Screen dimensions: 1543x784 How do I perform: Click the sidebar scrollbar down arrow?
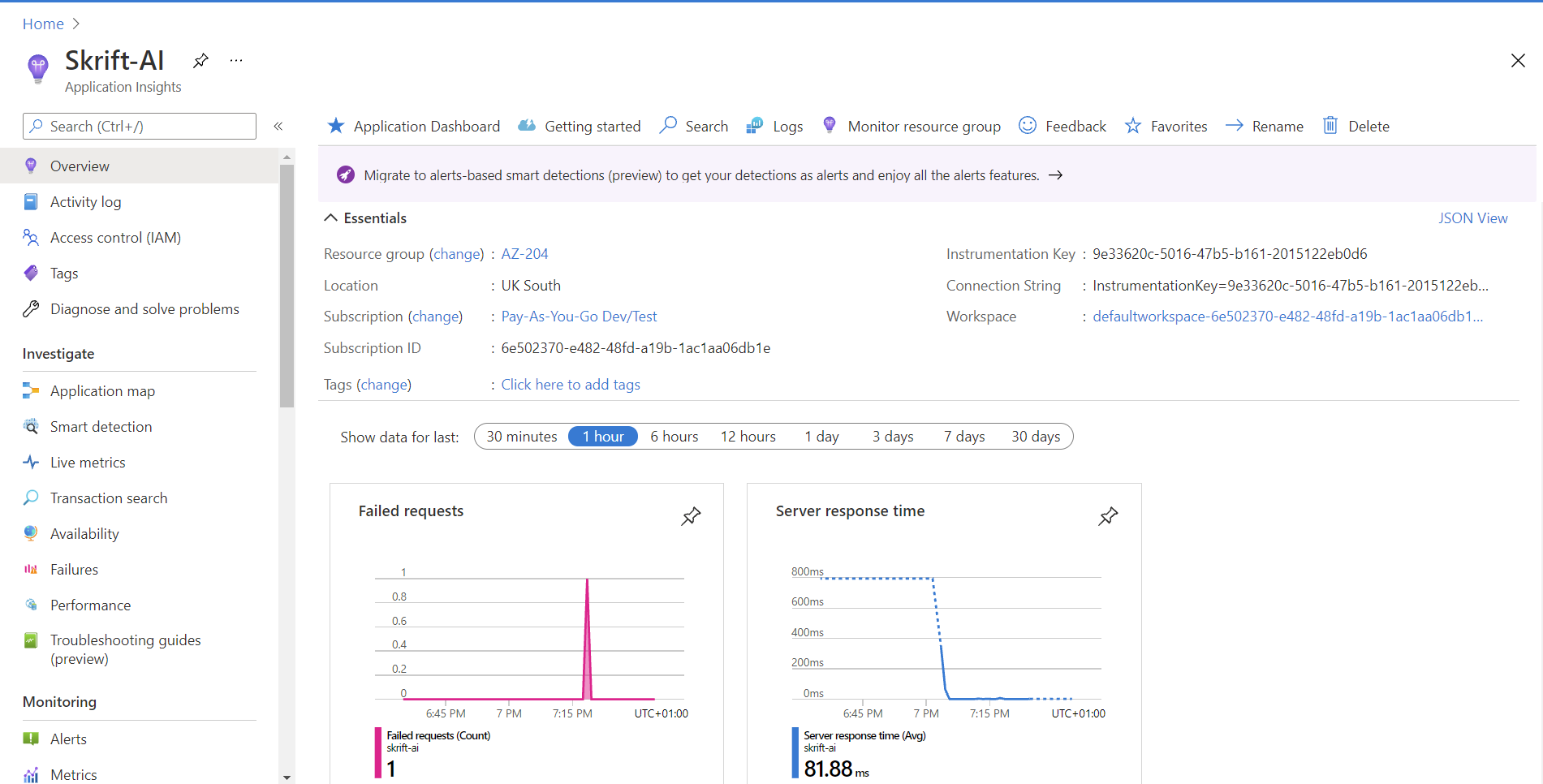click(287, 778)
